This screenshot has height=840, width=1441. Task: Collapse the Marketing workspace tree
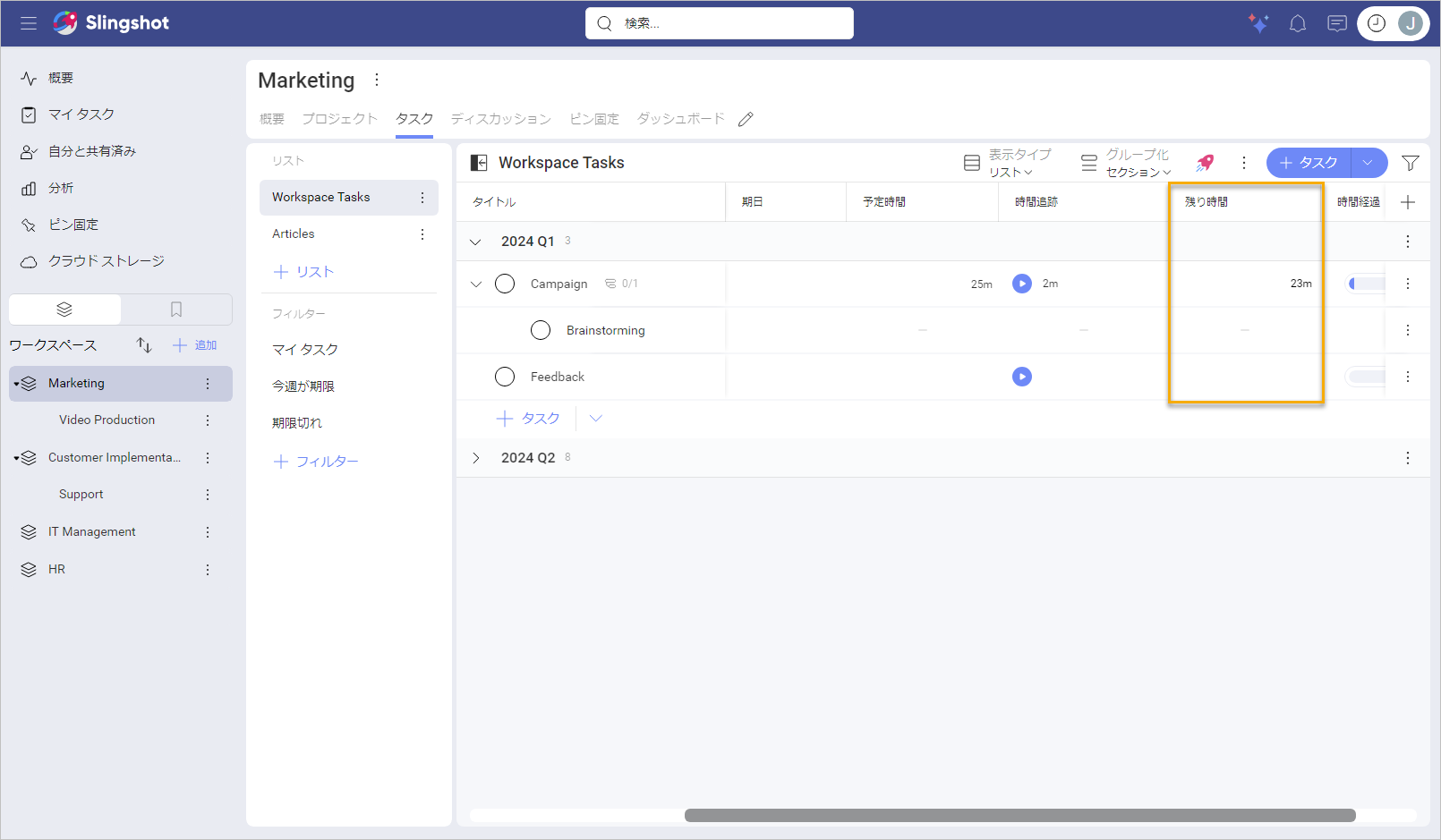tap(17, 384)
